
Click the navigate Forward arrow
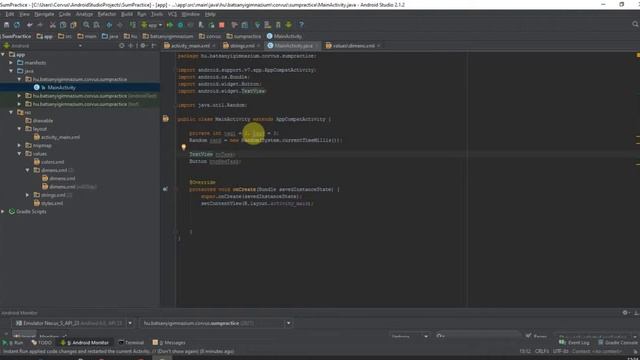pos(120,25)
